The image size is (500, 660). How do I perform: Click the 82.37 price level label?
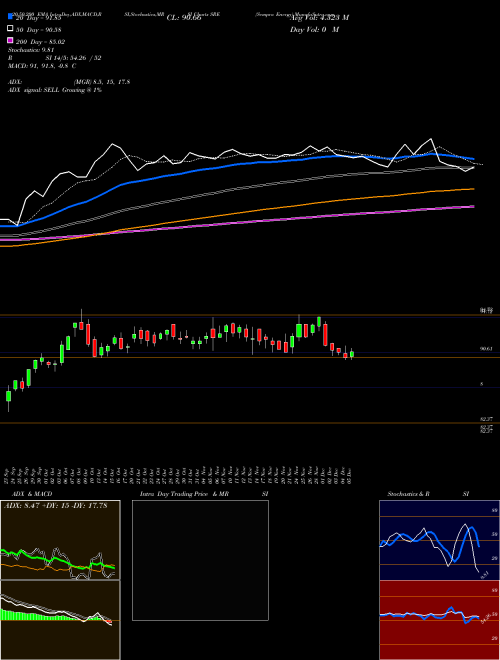(x=487, y=419)
